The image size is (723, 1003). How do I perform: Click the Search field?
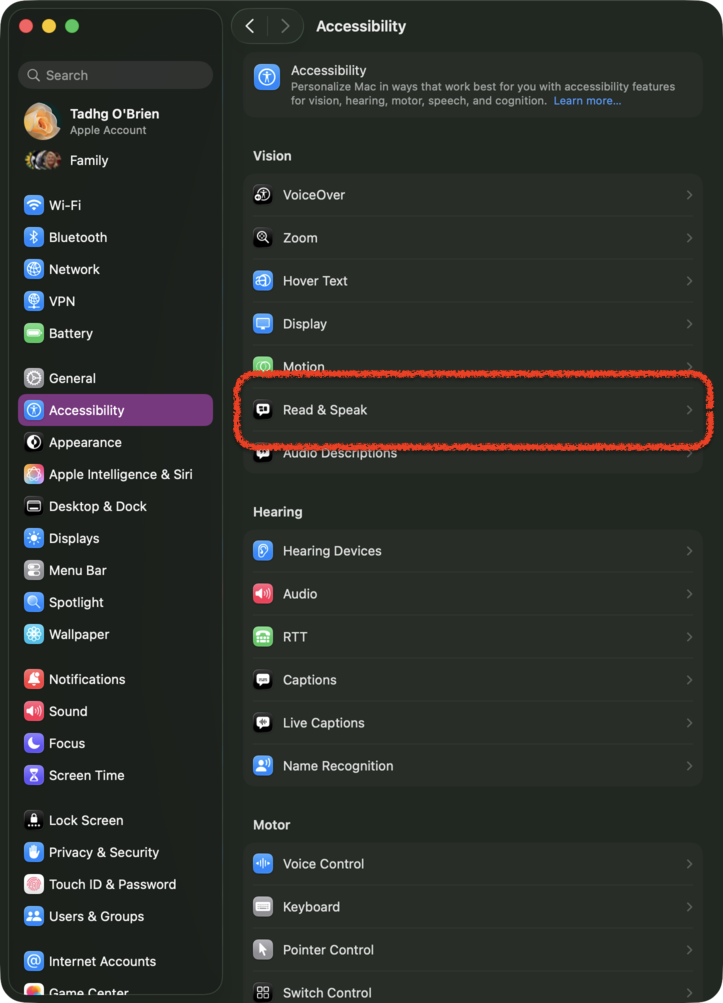(x=115, y=75)
